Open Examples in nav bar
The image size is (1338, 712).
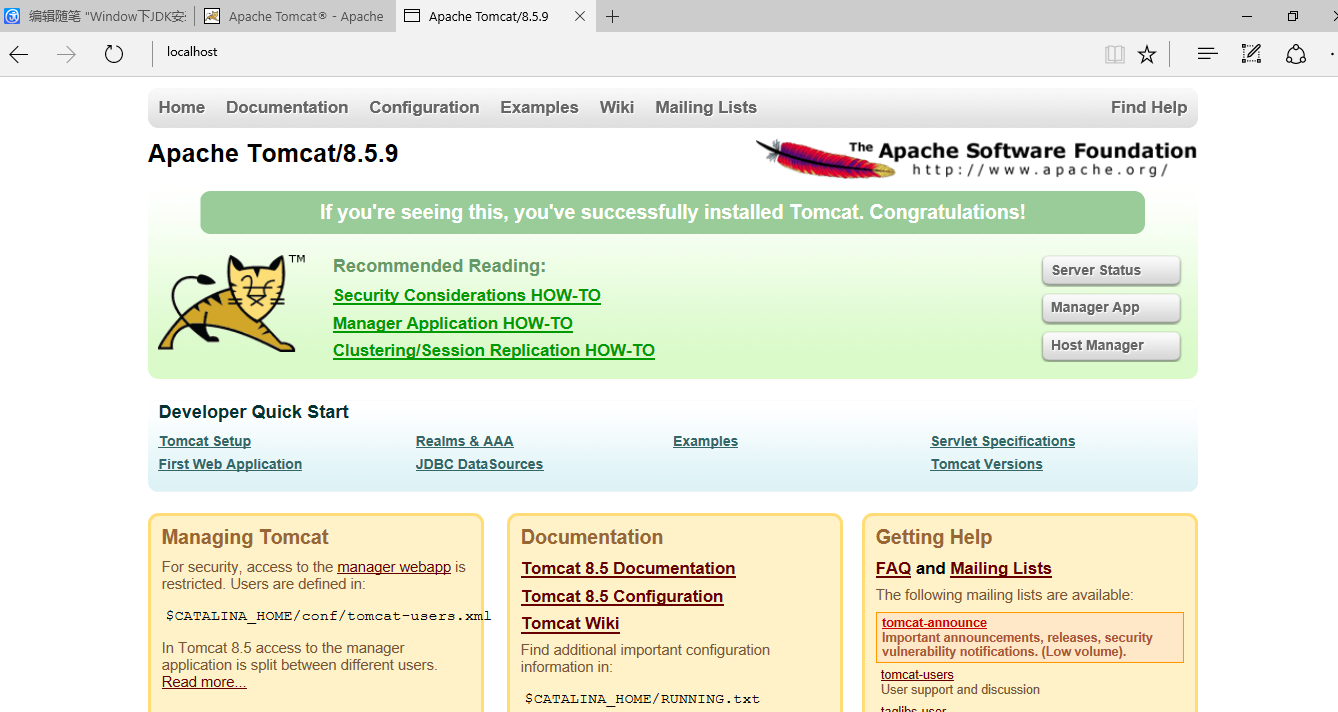click(x=539, y=107)
